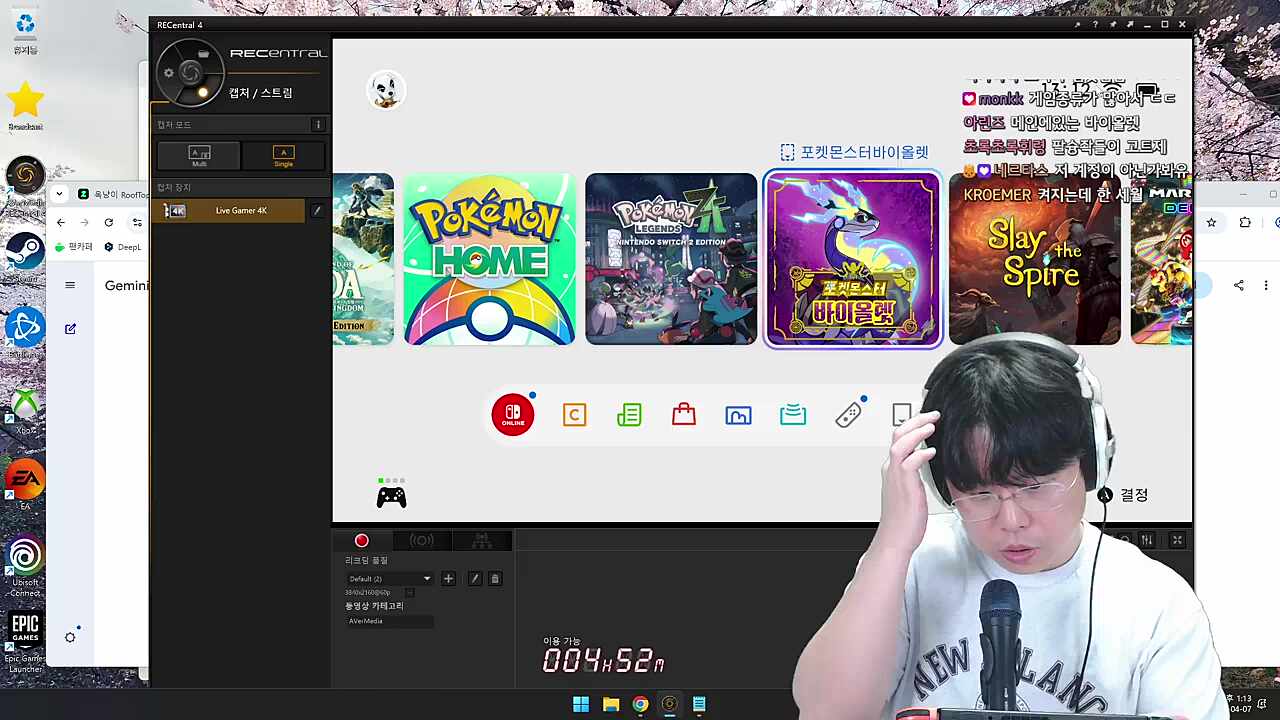Open the recording quality Default dropdown

pos(389,579)
